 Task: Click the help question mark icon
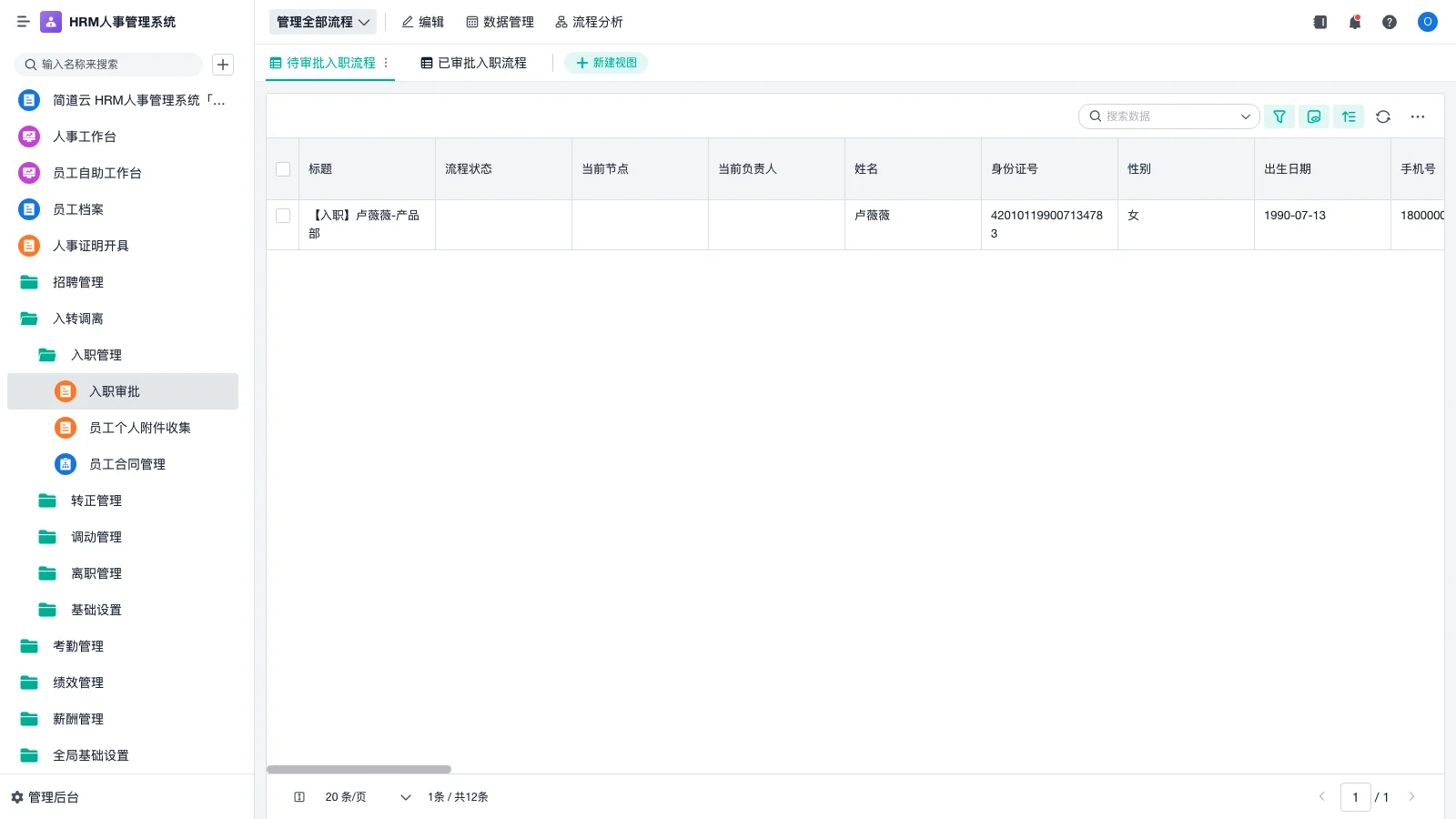[1390, 22]
